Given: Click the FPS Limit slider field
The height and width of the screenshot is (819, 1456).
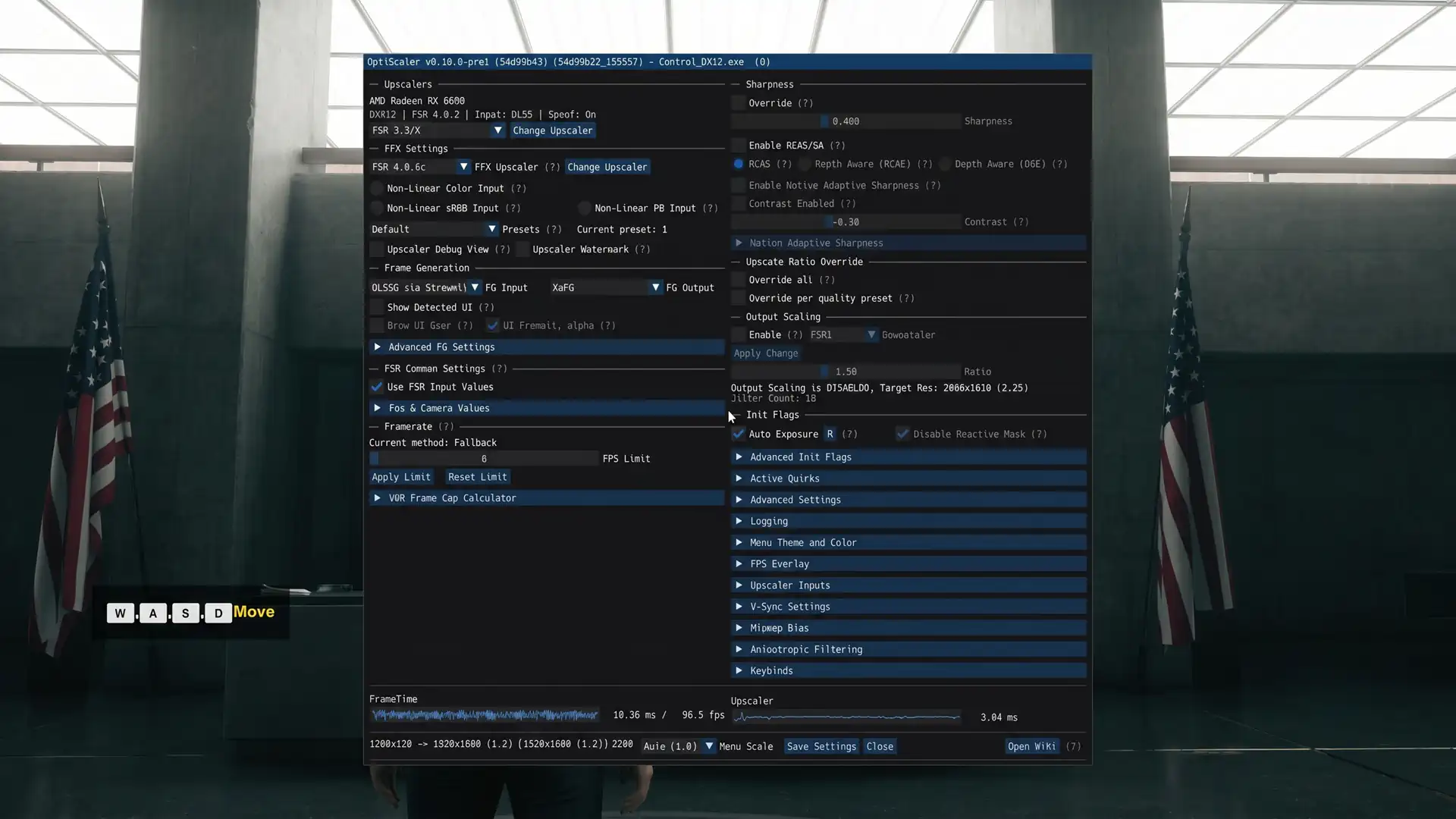Looking at the screenshot, I should coord(484,459).
